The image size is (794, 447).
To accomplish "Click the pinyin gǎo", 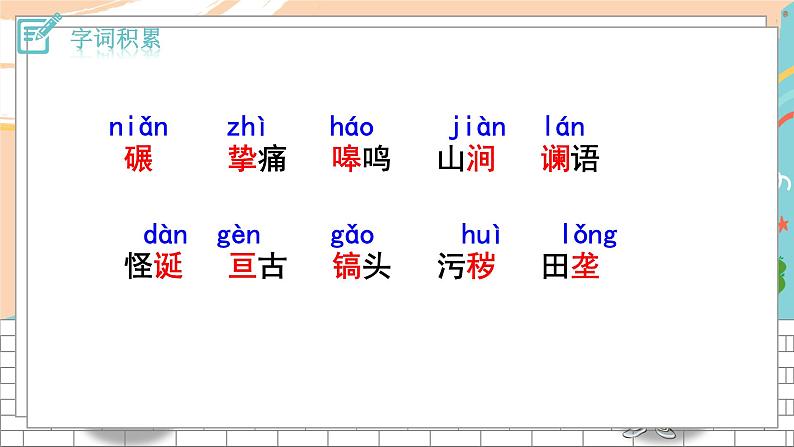I will (352, 236).
